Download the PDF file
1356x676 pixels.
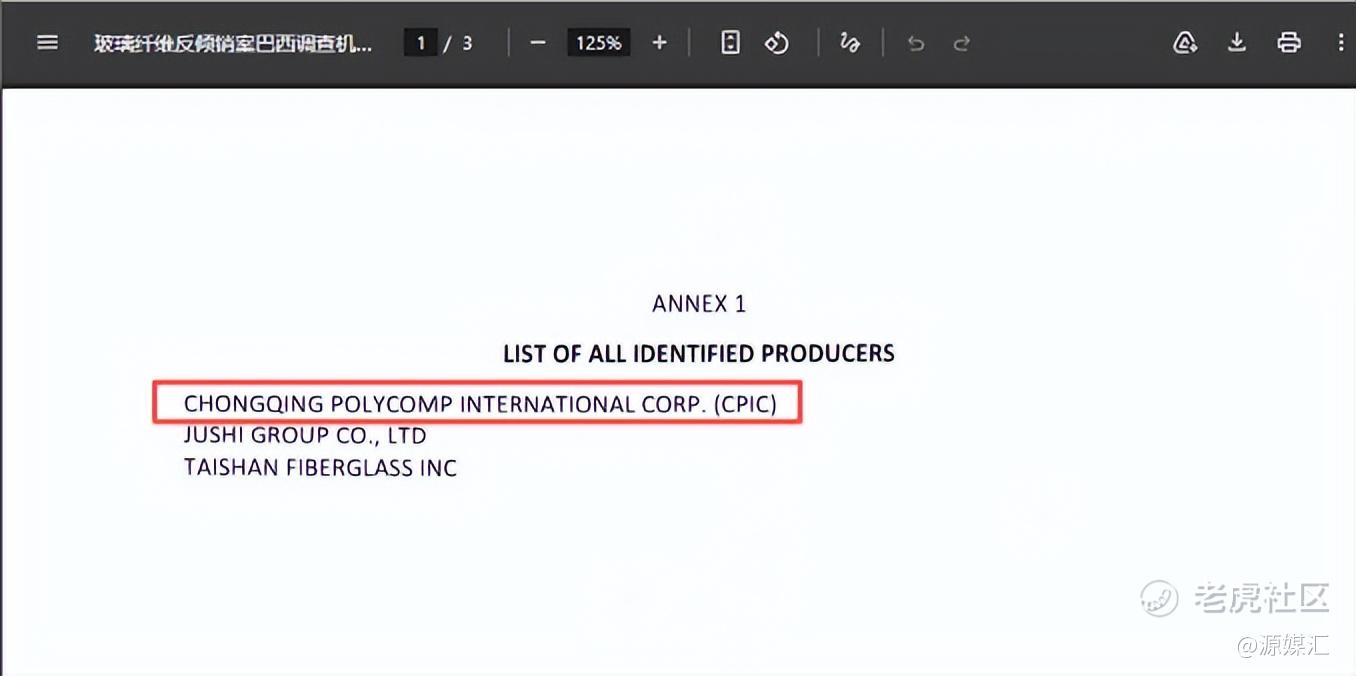pyautogui.click(x=1237, y=43)
